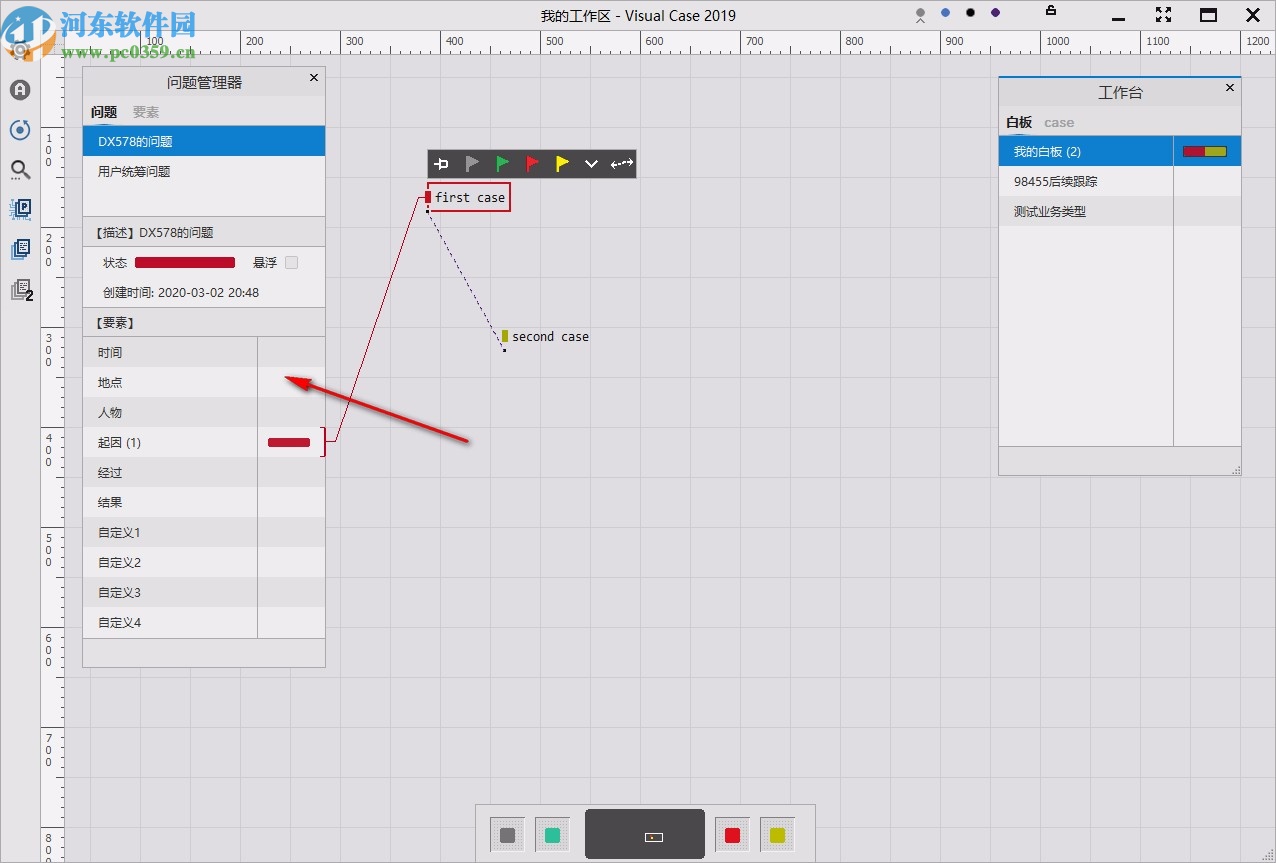
Task: Toggle fullscreen with the four-arrows icon
Action: (1163, 15)
